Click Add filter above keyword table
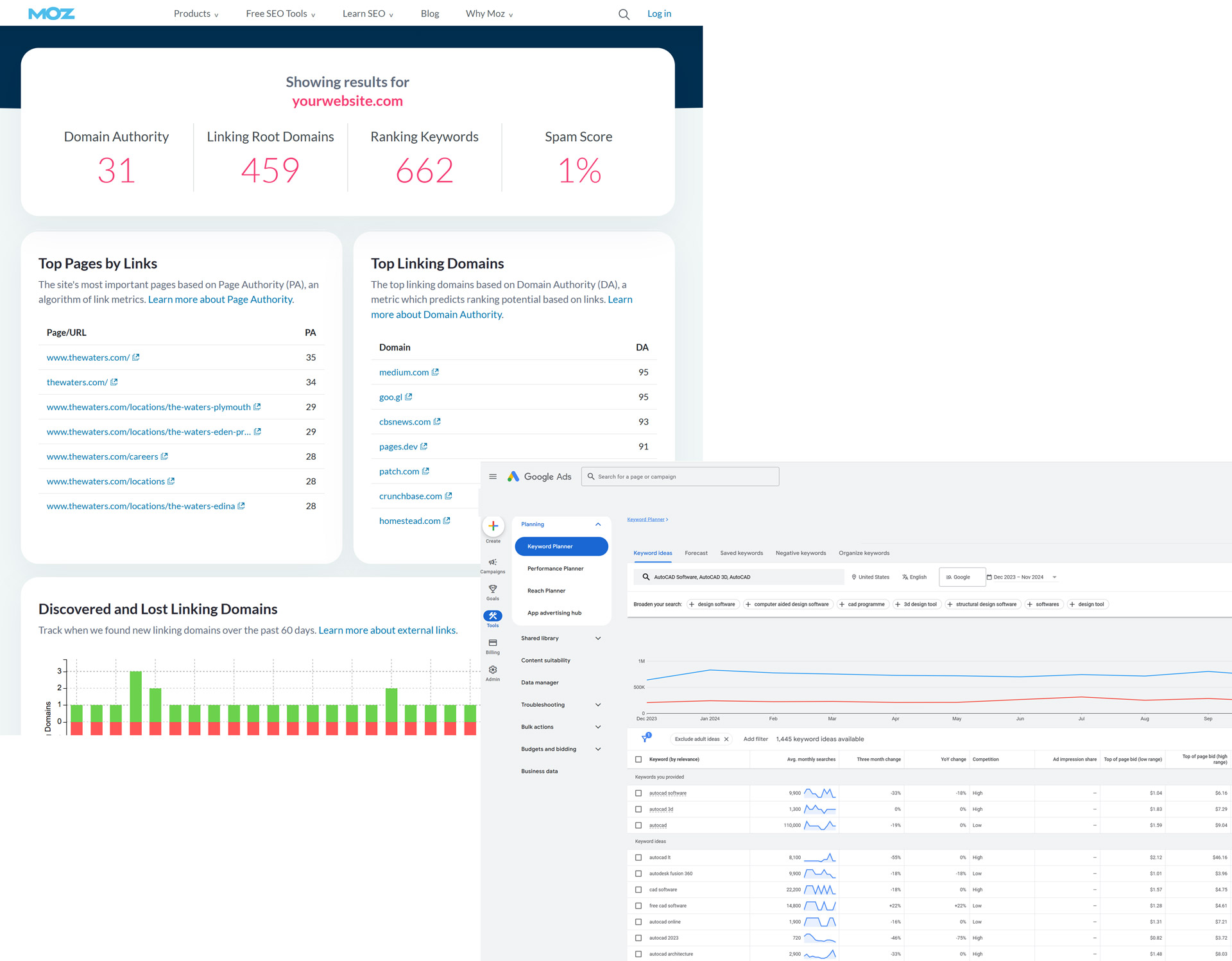Image resolution: width=1232 pixels, height=961 pixels. pos(755,739)
